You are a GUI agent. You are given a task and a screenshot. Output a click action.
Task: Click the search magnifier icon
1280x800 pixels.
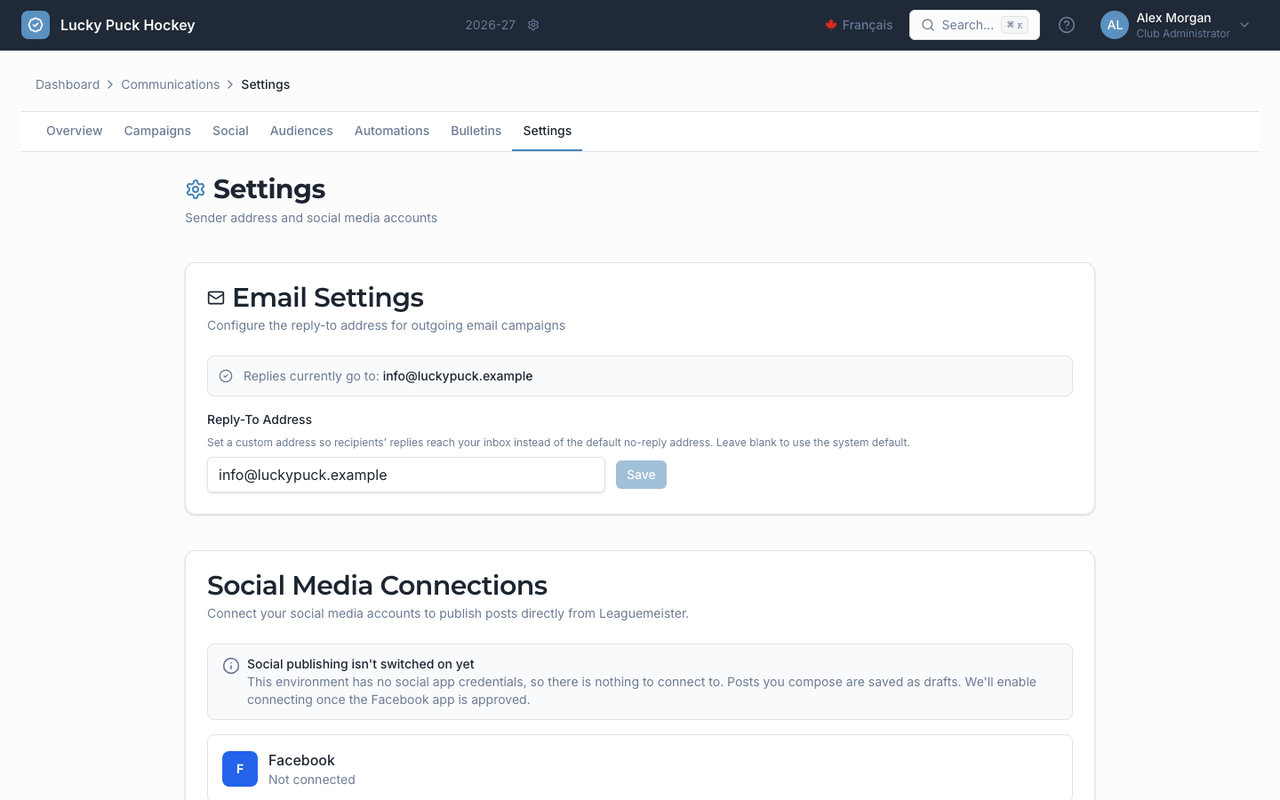(928, 25)
